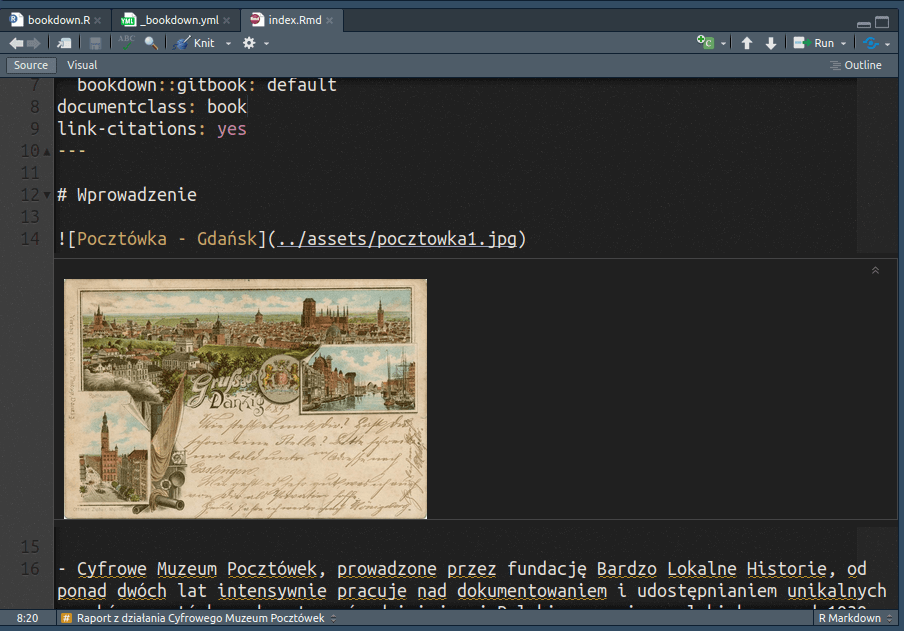Insert a new code chunk
The width and height of the screenshot is (904, 631).
tap(705, 42)
